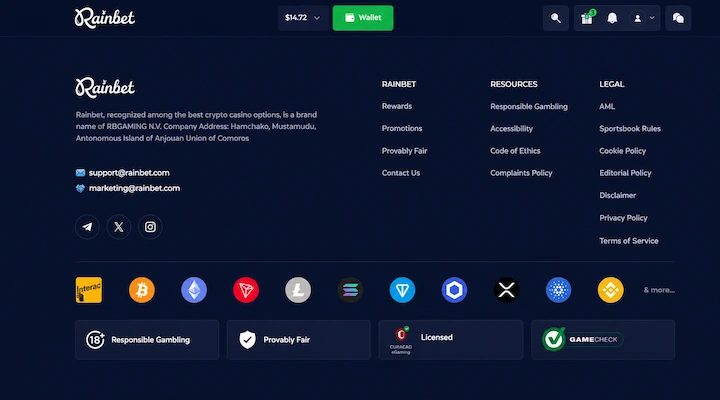This screenshot has height=400, width=720.
Task: Select the Ethereum coin icon
Action: (x=194, y=290)
